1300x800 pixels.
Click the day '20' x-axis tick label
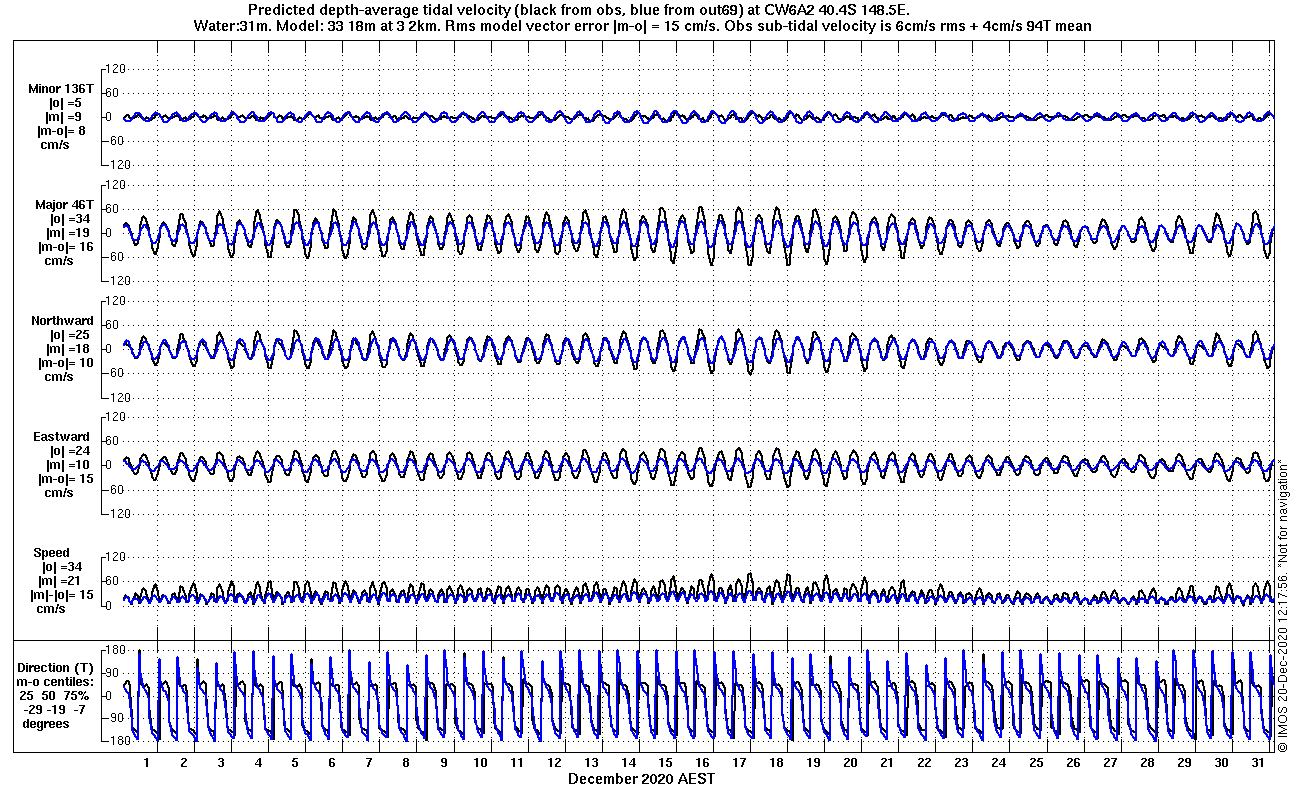(x=850, y=762)
